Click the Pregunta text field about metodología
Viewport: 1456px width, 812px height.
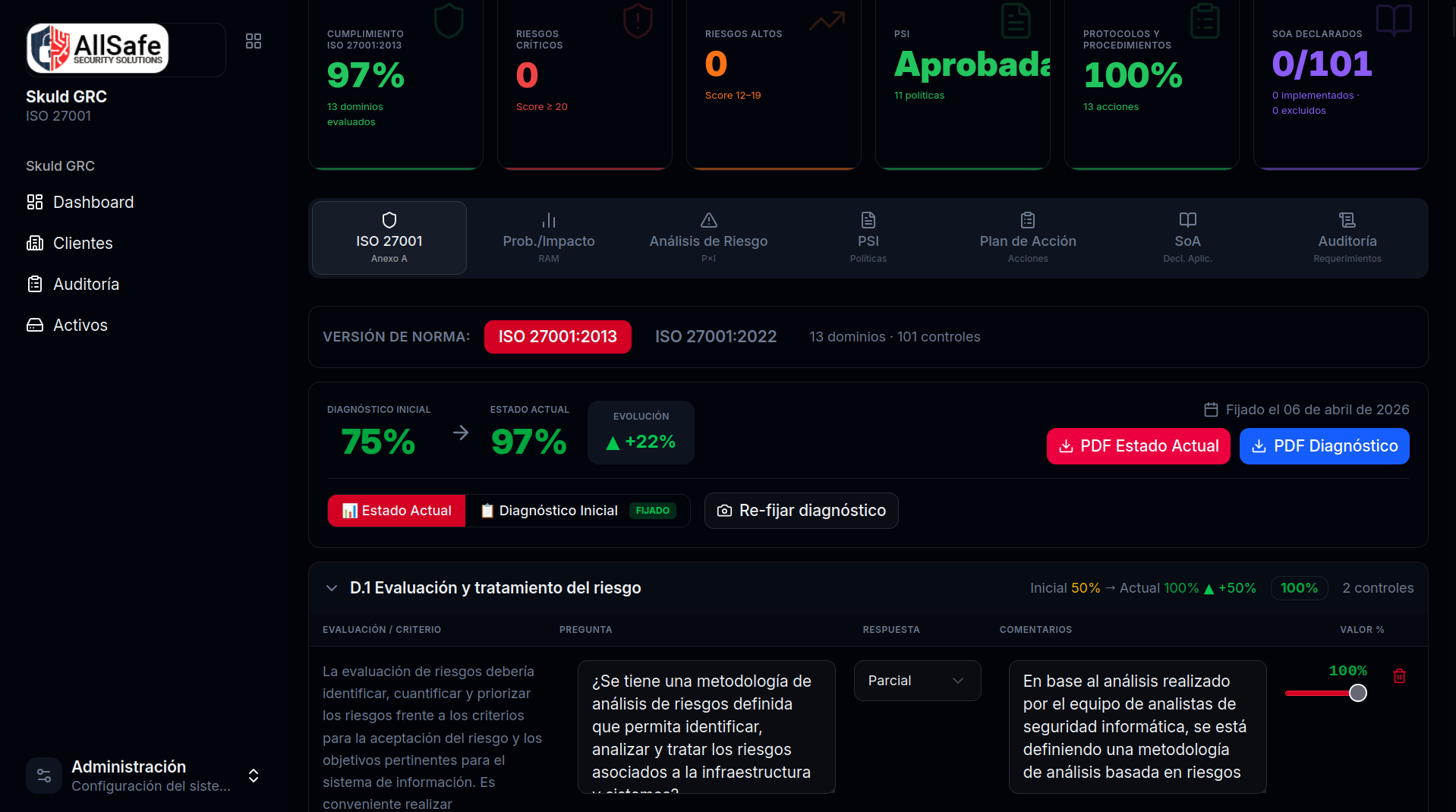point(707,727)
